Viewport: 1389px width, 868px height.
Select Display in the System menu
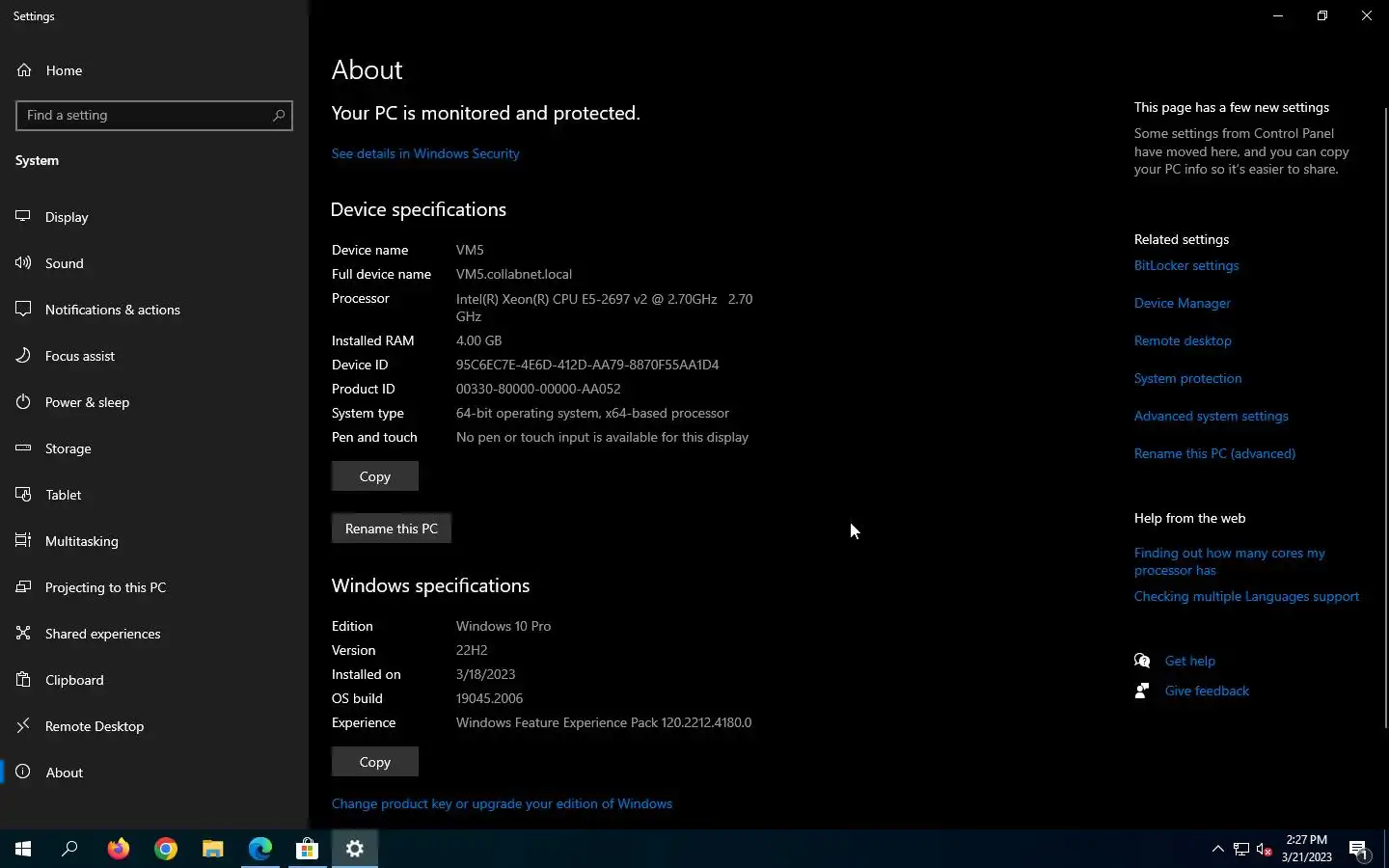click(x=154, y=217)
